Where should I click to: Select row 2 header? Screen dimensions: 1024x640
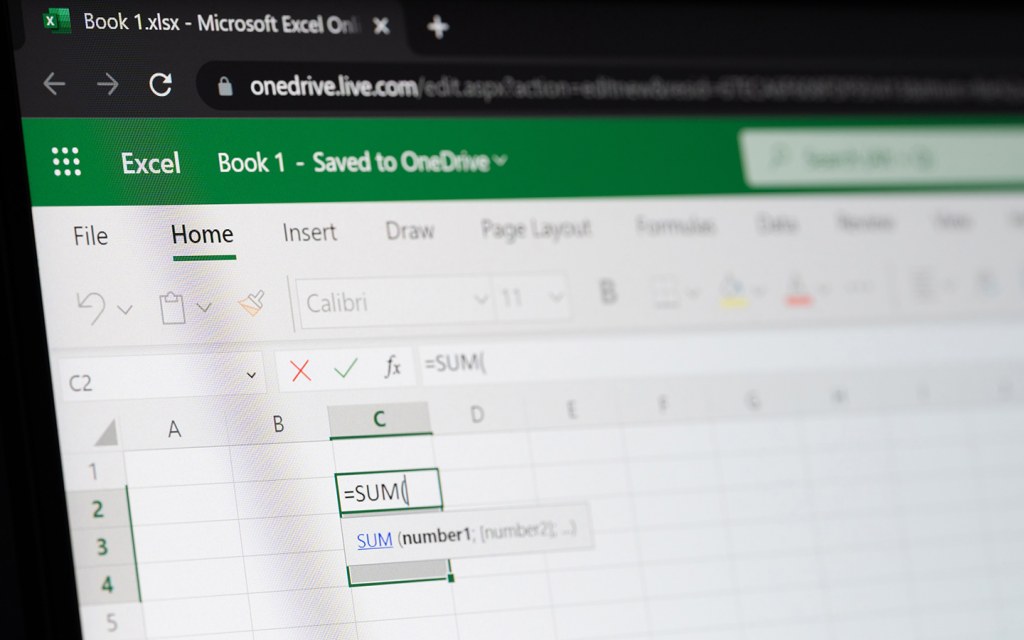97,509
